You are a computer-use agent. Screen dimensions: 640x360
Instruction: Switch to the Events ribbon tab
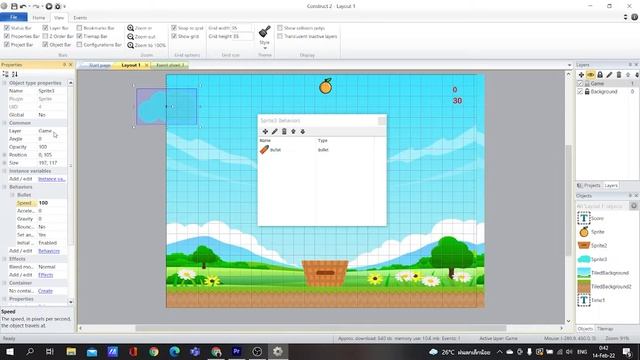80,18
